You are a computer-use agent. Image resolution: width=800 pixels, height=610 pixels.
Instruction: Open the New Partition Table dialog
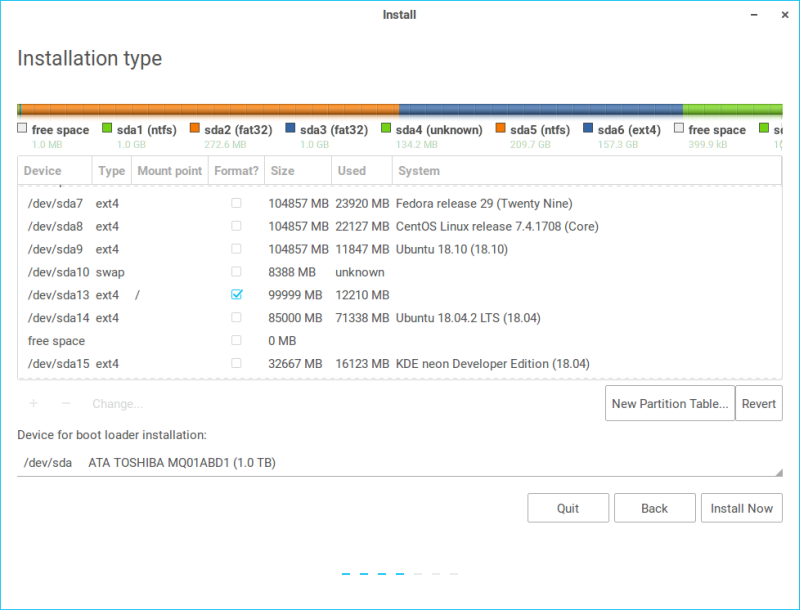[x=669, y=403]
